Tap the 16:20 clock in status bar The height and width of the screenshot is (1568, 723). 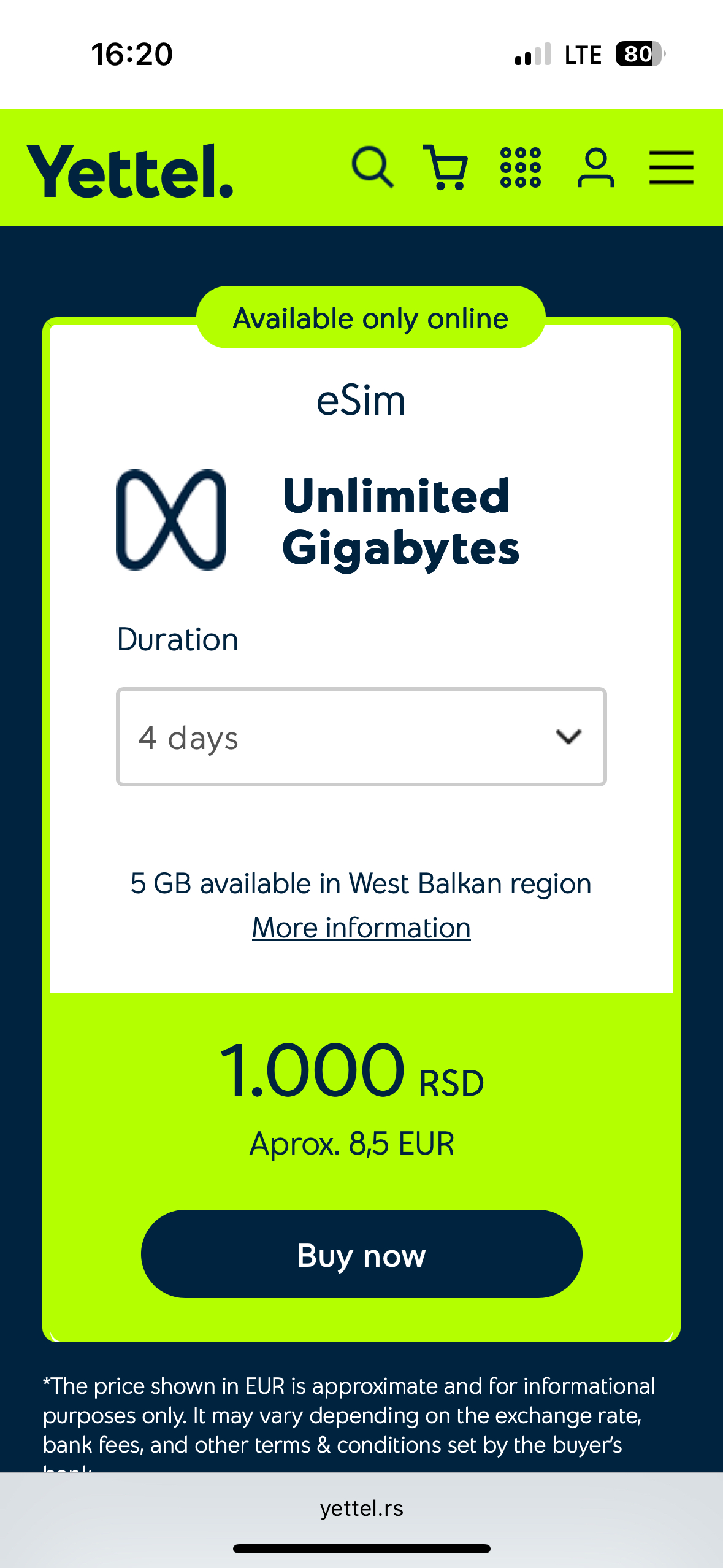(132, 54)
